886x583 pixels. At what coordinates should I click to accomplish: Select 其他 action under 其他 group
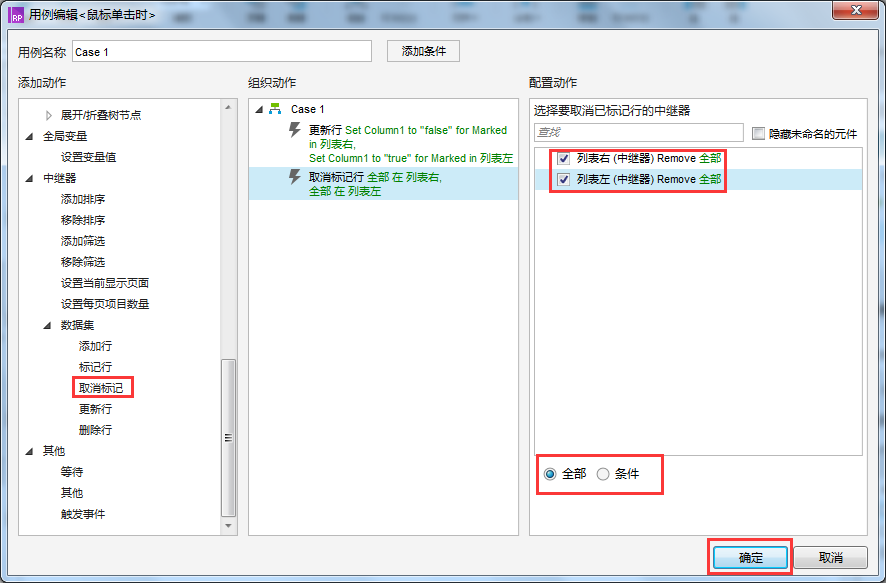click(x=72, y=493)
